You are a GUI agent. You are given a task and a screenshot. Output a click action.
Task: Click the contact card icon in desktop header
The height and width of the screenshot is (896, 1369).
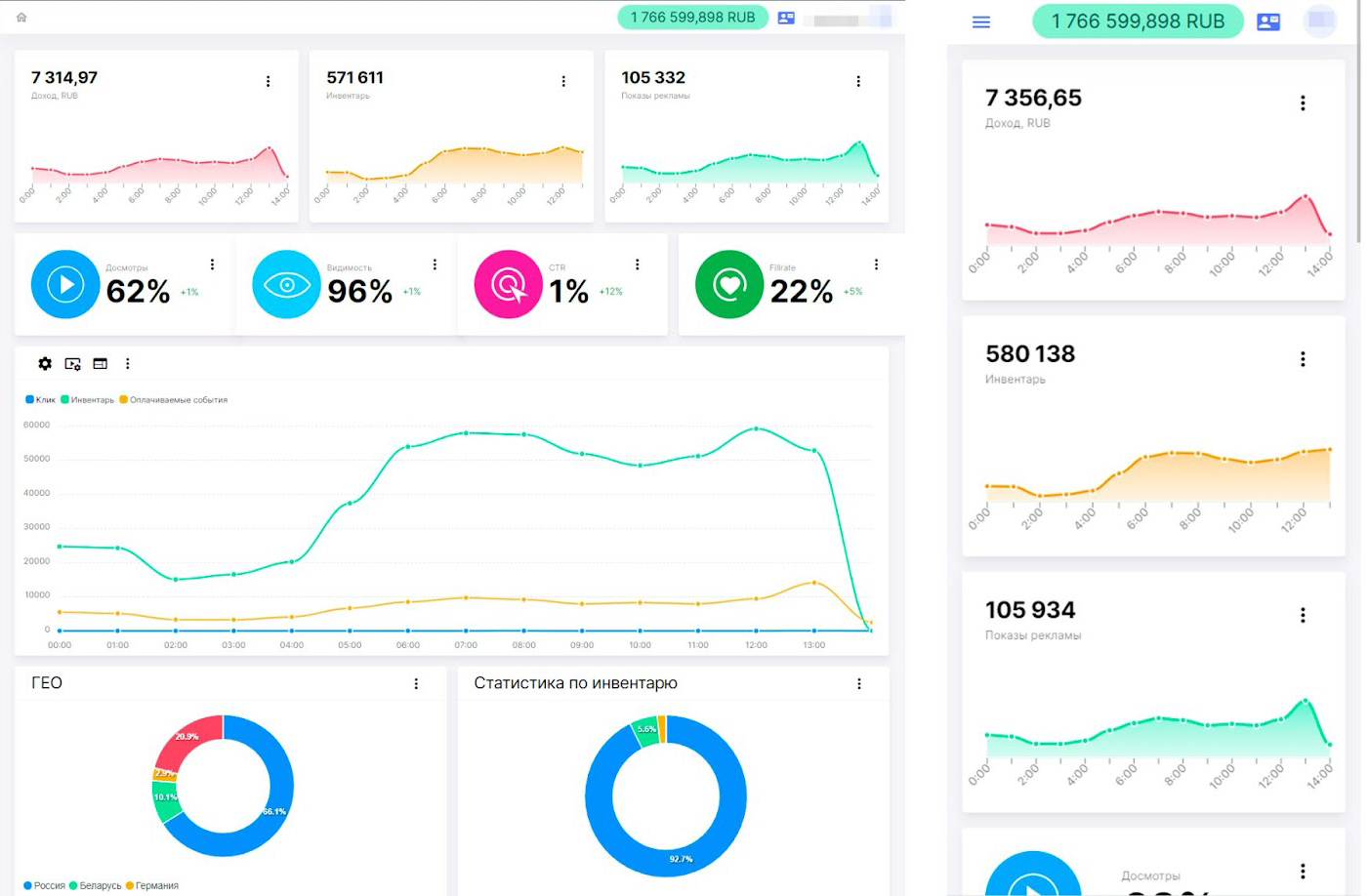786,18
